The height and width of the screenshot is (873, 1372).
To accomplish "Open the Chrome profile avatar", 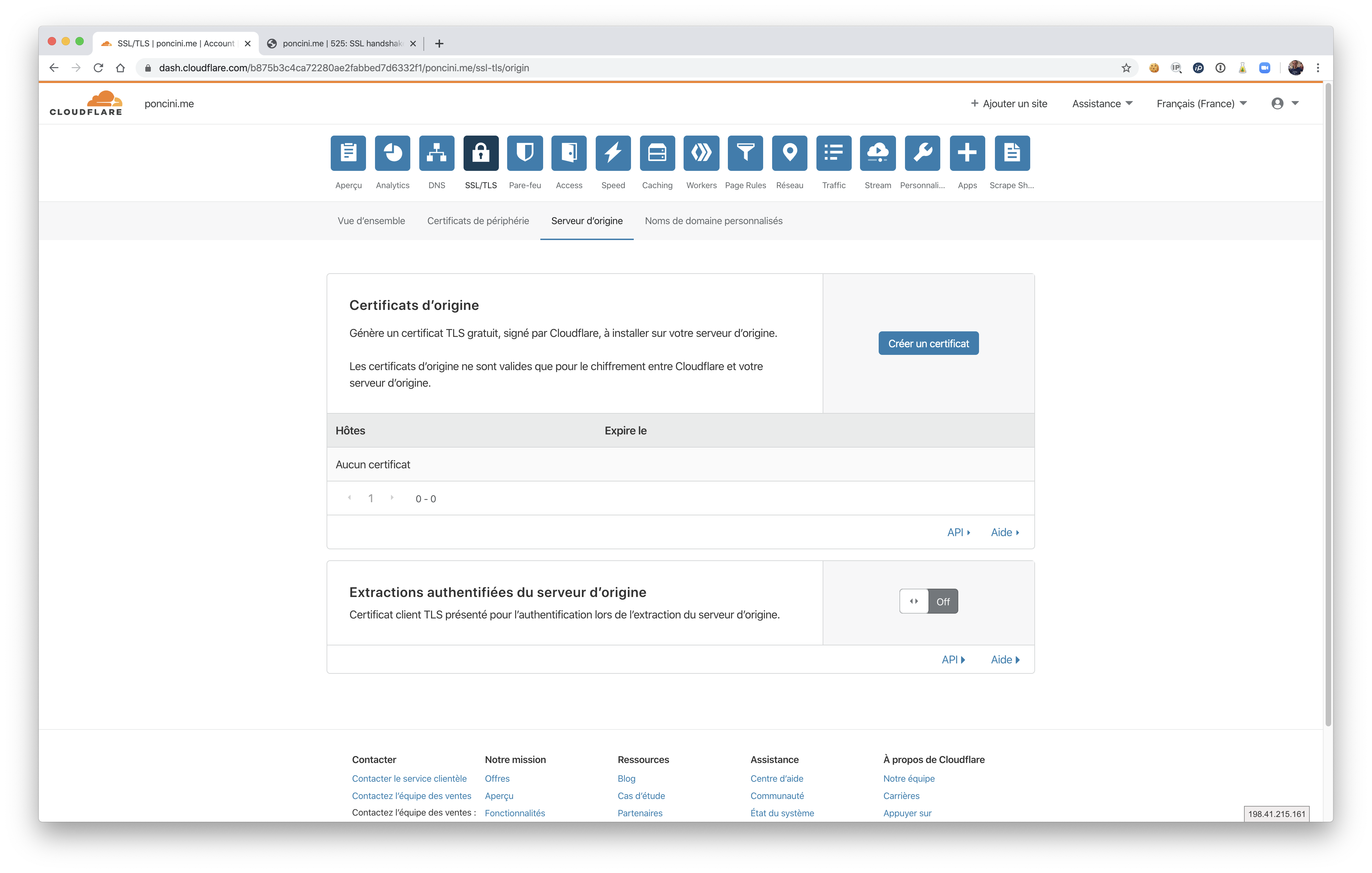I will point(1296,68).
